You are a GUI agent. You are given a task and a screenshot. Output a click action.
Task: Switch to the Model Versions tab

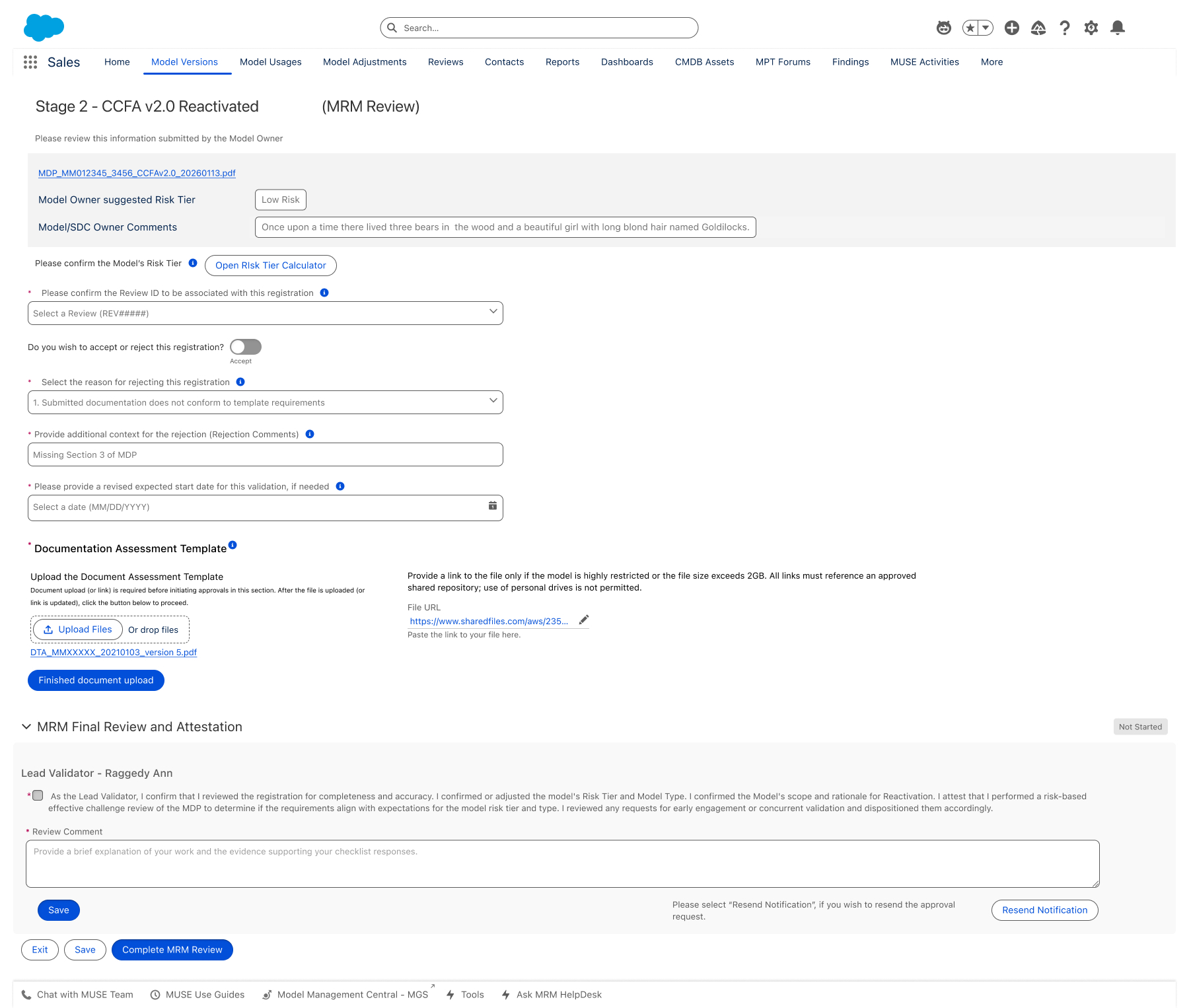[184, 62]
